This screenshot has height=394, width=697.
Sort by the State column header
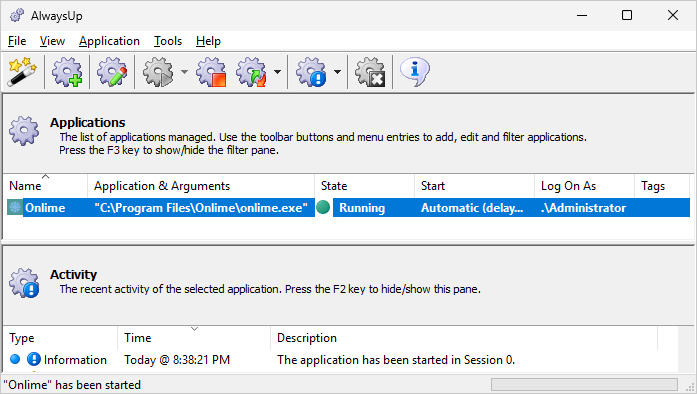pos(365,186)
